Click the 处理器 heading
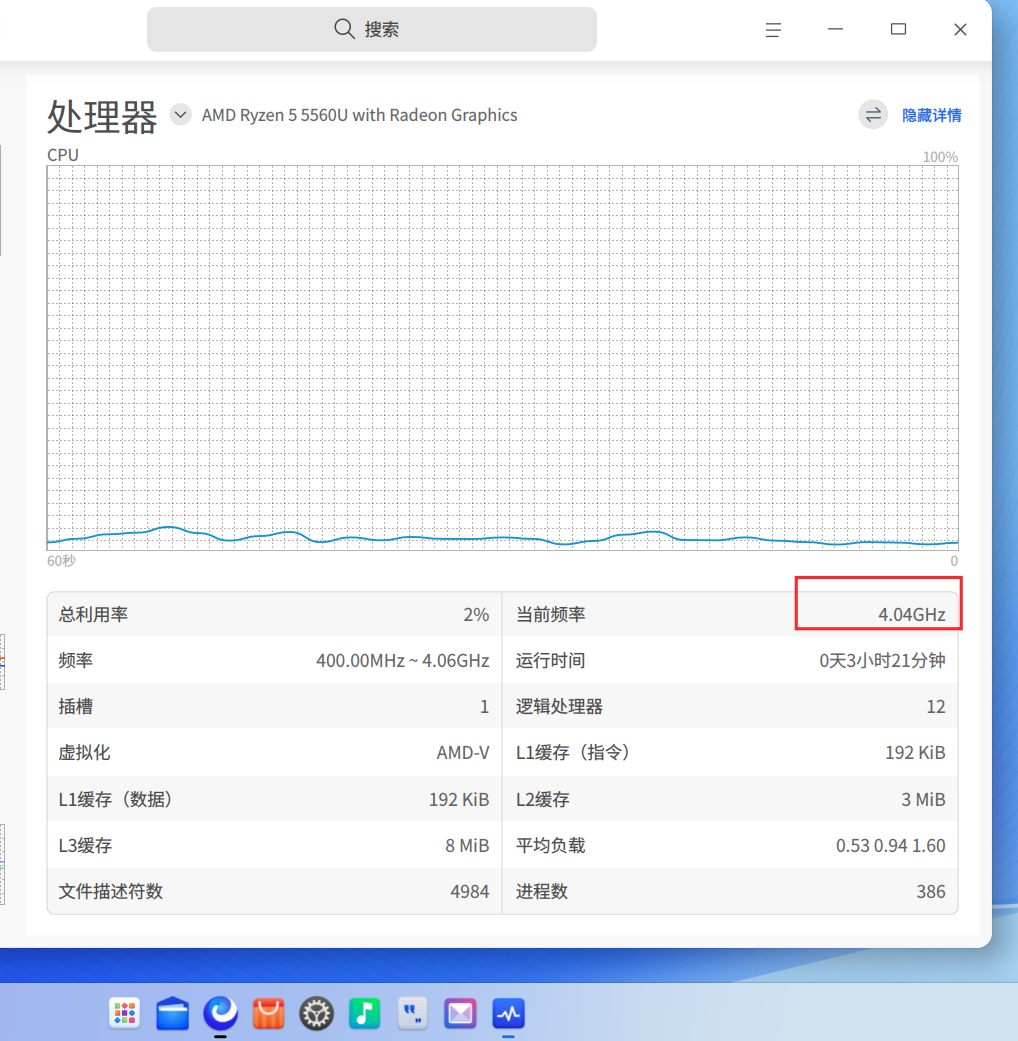Image resolution: width=1018 pixels, height=1041 pixels. 102,117
